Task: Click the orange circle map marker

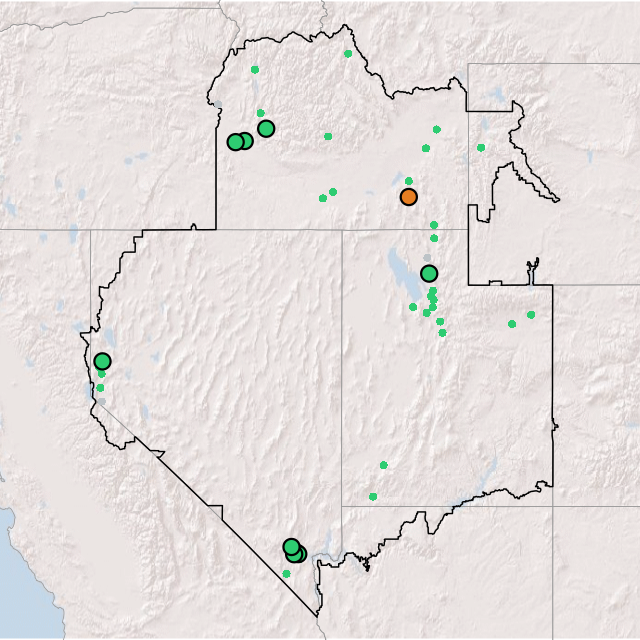Action: coord(408,197)
